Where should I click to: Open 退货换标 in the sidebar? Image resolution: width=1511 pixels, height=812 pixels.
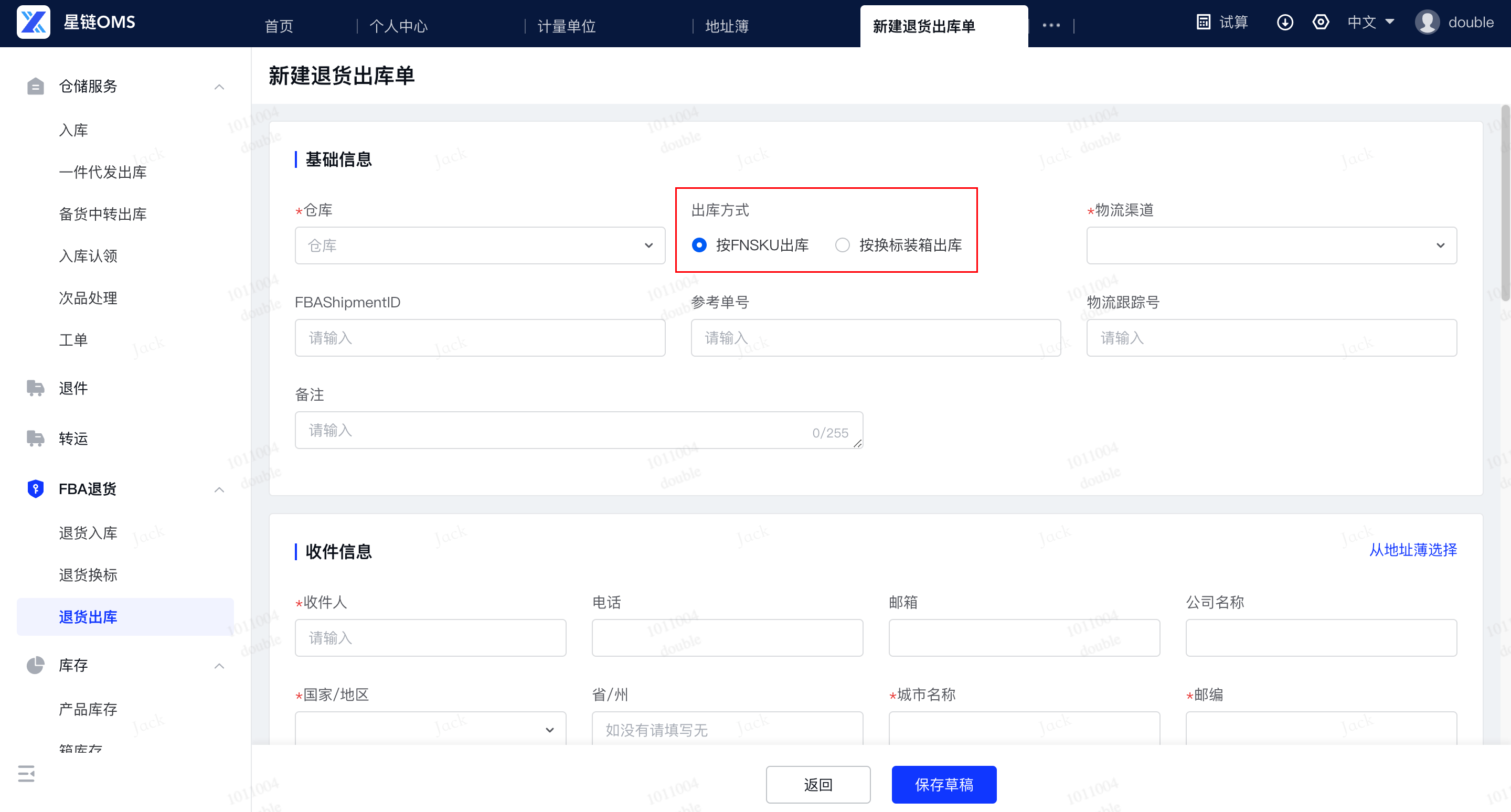(x=88, y=574)
